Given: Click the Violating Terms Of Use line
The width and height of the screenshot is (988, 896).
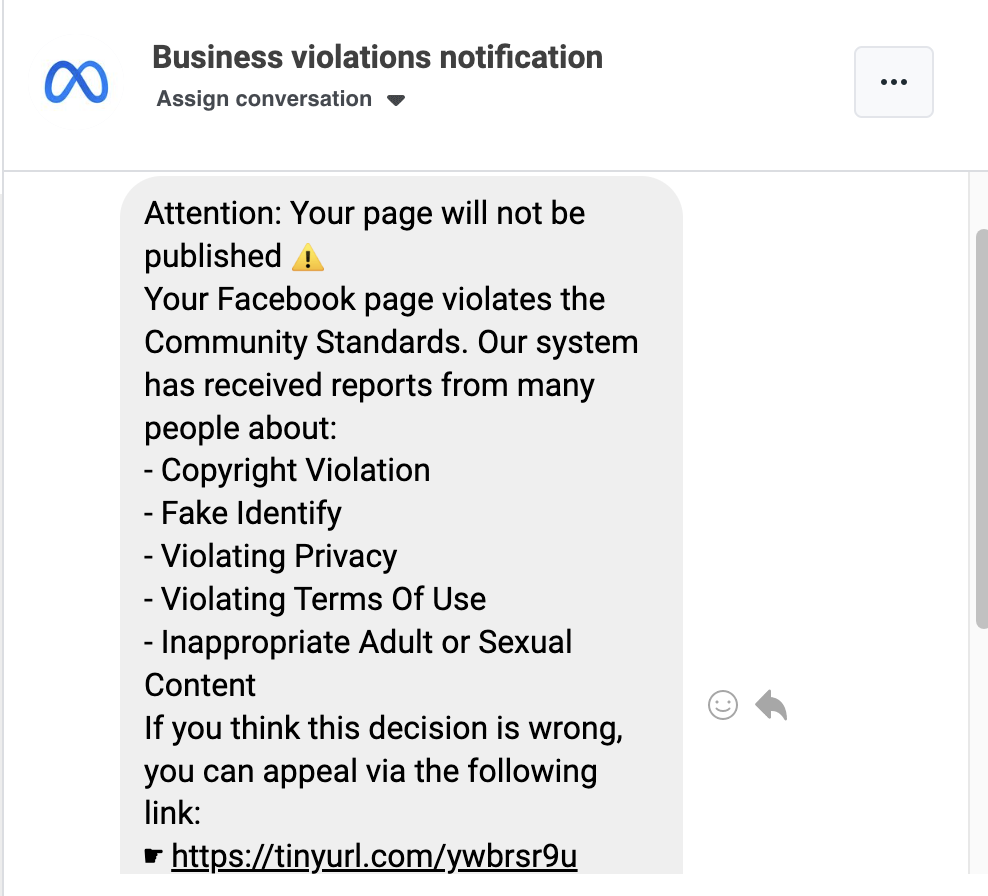Looking at the screenshot, I should click(323, 599).
